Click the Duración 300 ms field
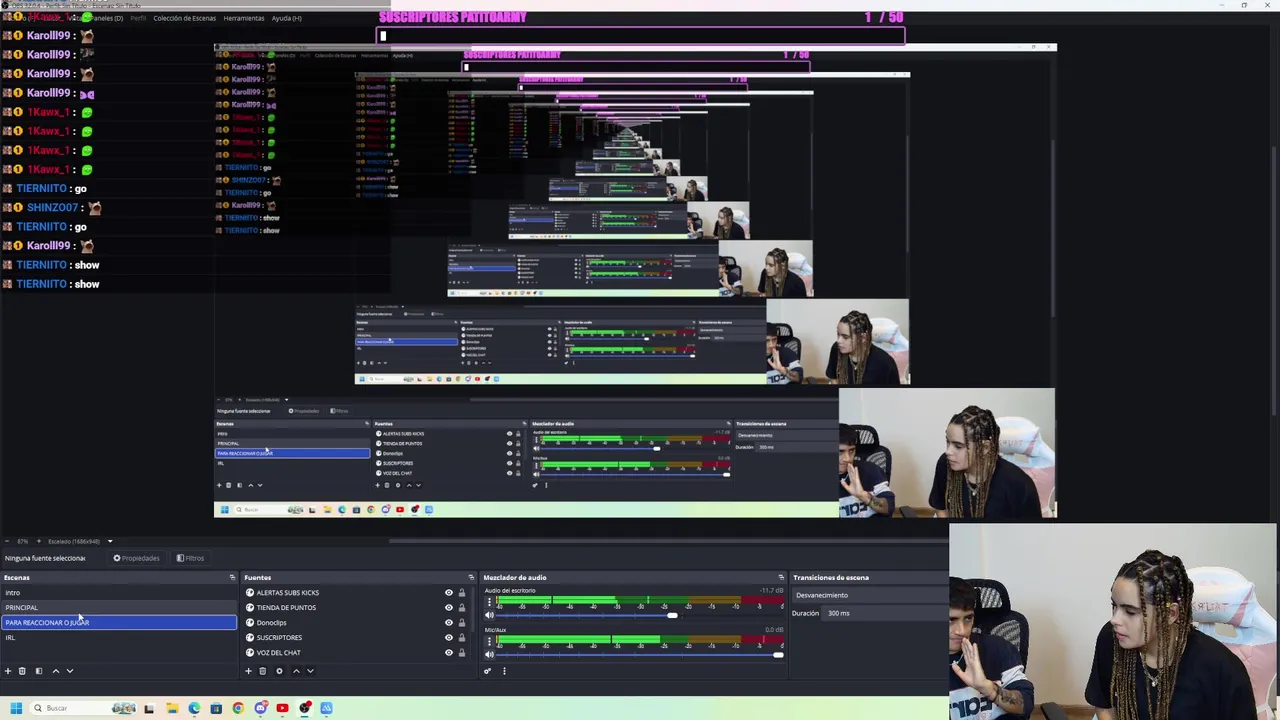Screen dimensions: 1280x720 885,613
